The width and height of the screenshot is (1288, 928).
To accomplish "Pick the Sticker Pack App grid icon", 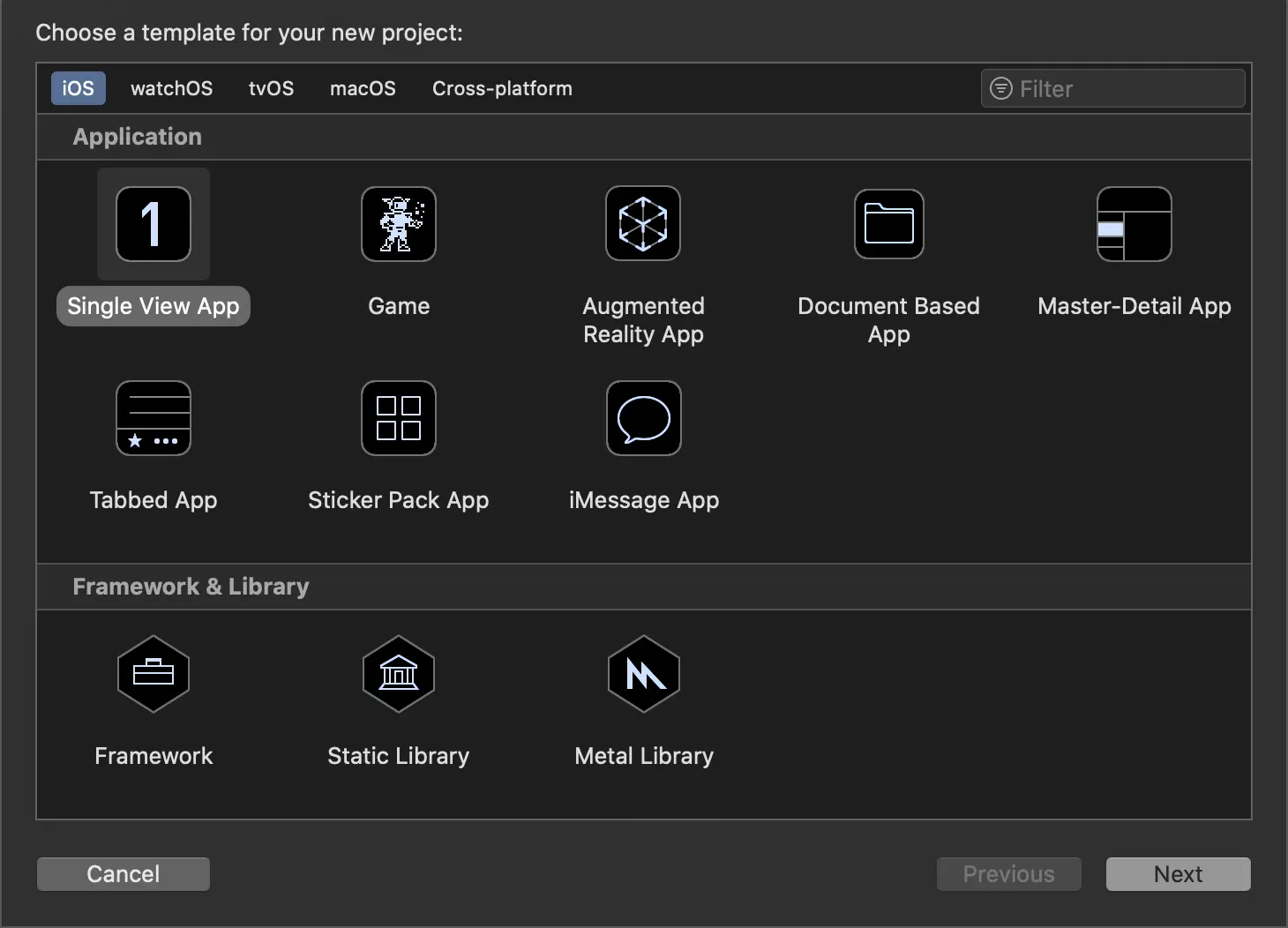I will coord(399,418).
